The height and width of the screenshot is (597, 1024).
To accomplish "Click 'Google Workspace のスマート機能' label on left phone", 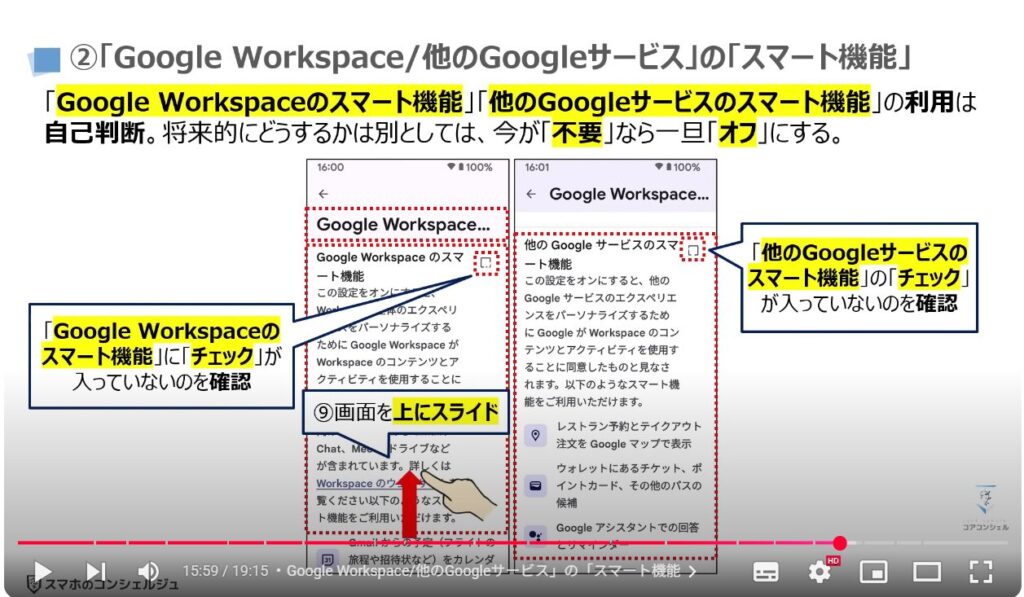I will pos(390,266).
